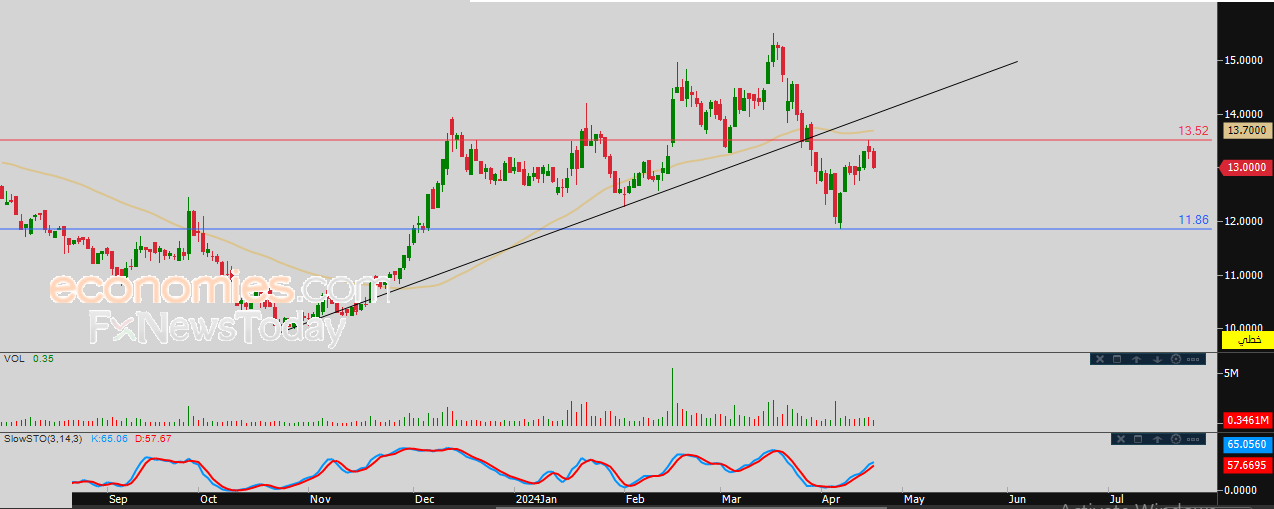The image size is (1274, 509).
Task: Maximize the SlowSTO indicator panel
Action: click(x=1138, y=439)
